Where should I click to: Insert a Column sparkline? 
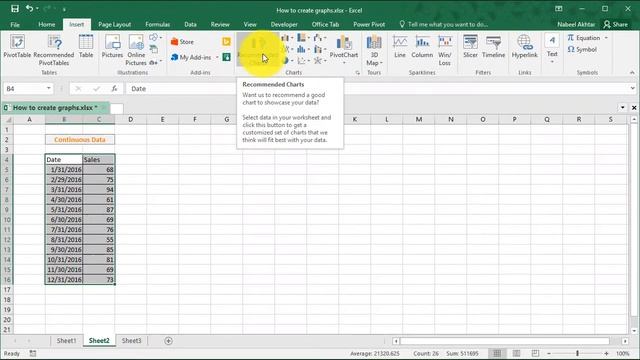422,46
